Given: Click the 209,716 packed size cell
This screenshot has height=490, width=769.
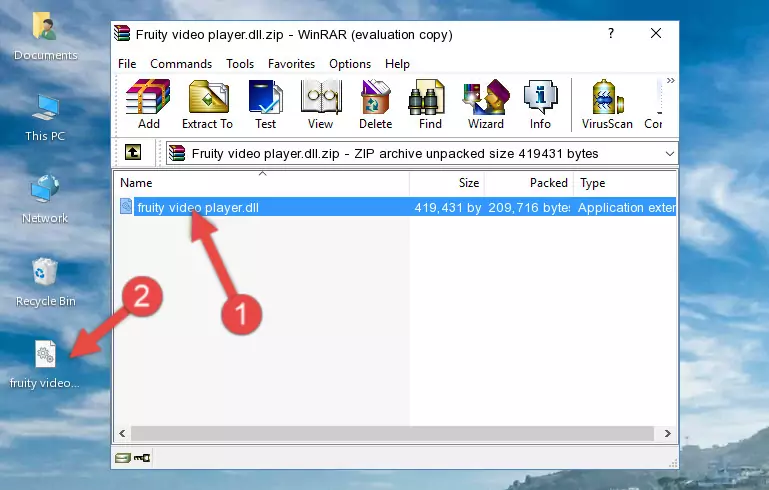Looking at the screenshot, I should [x=529, y=207].
